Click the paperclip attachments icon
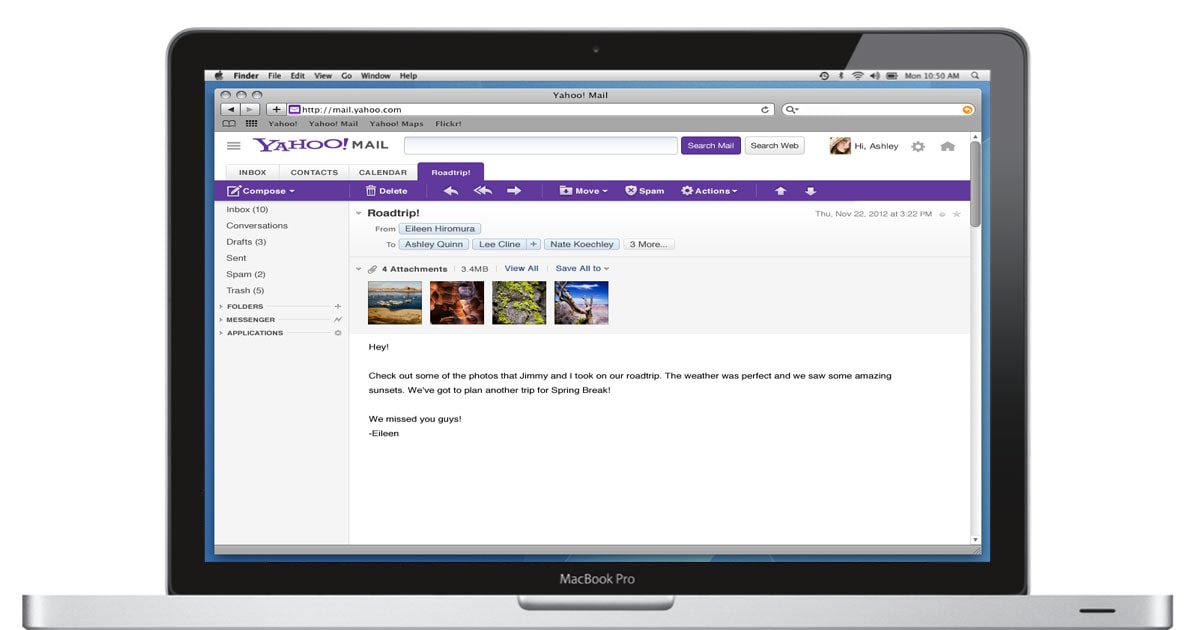This screenshot has height=630, width=1200. coord(373,269)
